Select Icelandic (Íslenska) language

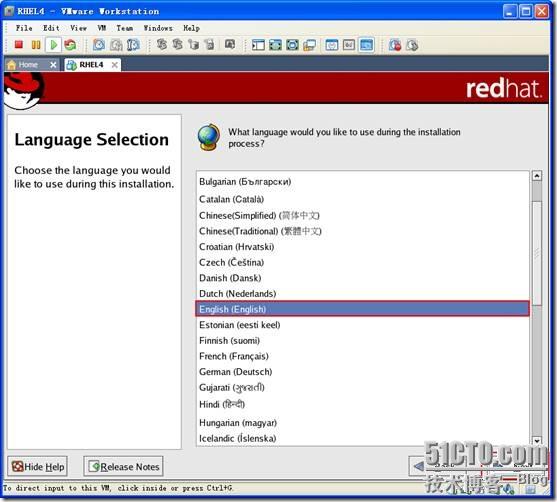pos(362,438)
